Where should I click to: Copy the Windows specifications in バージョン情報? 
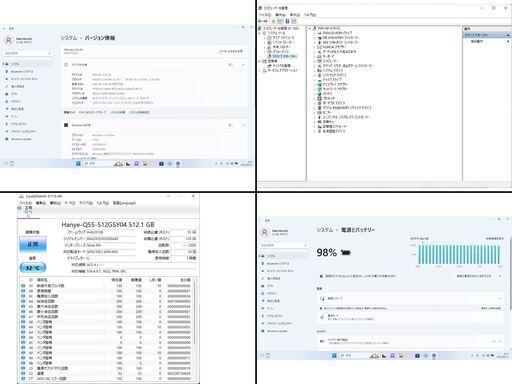click(230, 125)
